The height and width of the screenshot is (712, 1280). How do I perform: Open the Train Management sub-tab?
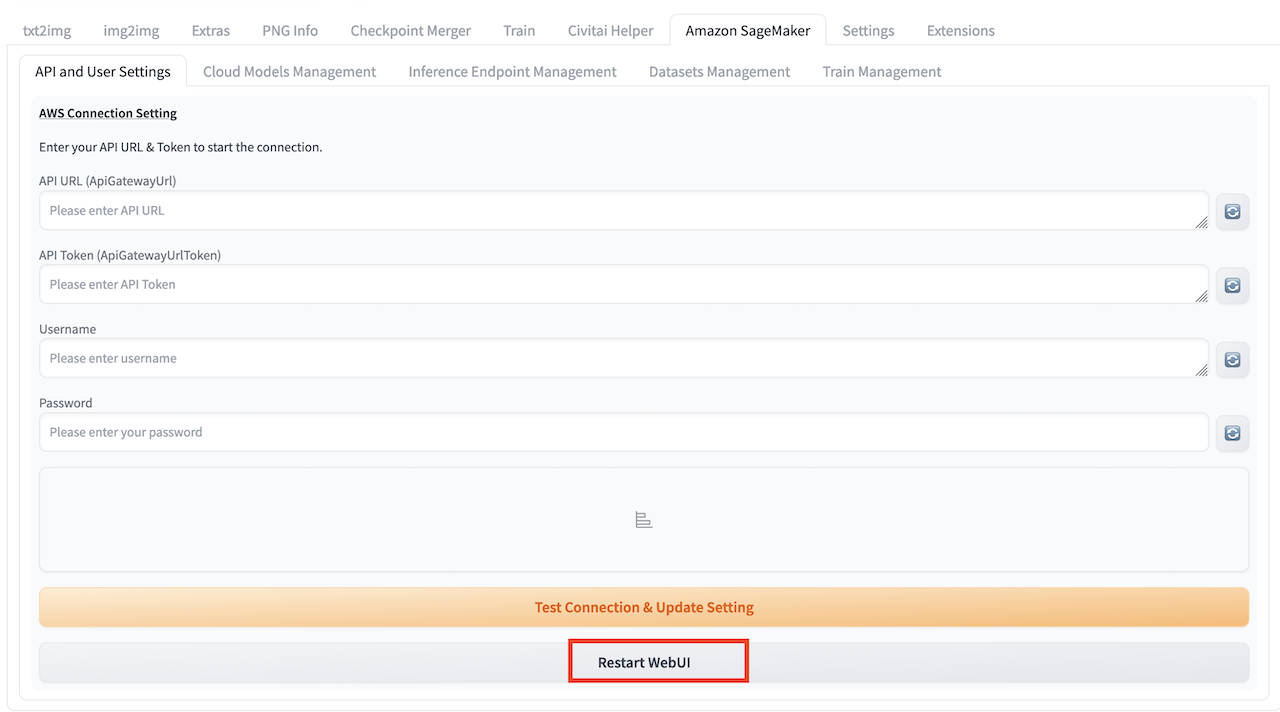click(881, 72)
